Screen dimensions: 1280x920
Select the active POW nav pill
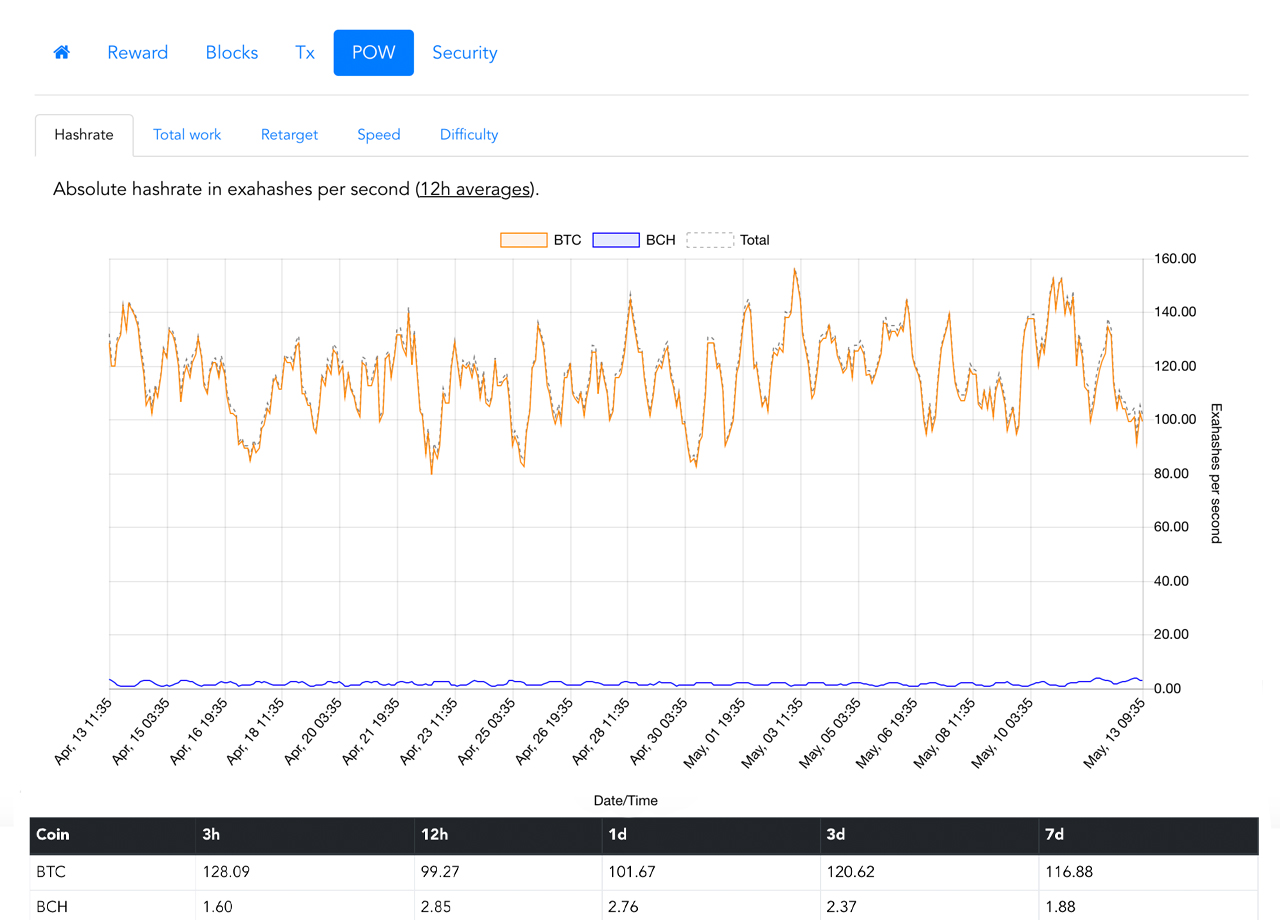(373, 53)
